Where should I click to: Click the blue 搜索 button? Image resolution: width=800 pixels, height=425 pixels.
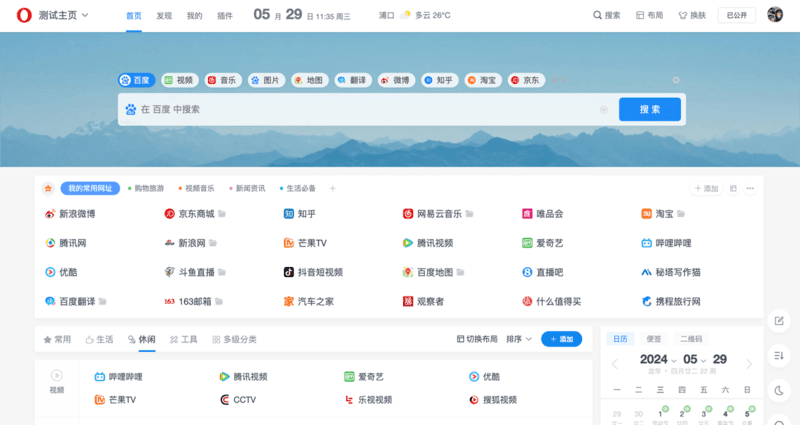pyautogui.click(x=649, y=109)
